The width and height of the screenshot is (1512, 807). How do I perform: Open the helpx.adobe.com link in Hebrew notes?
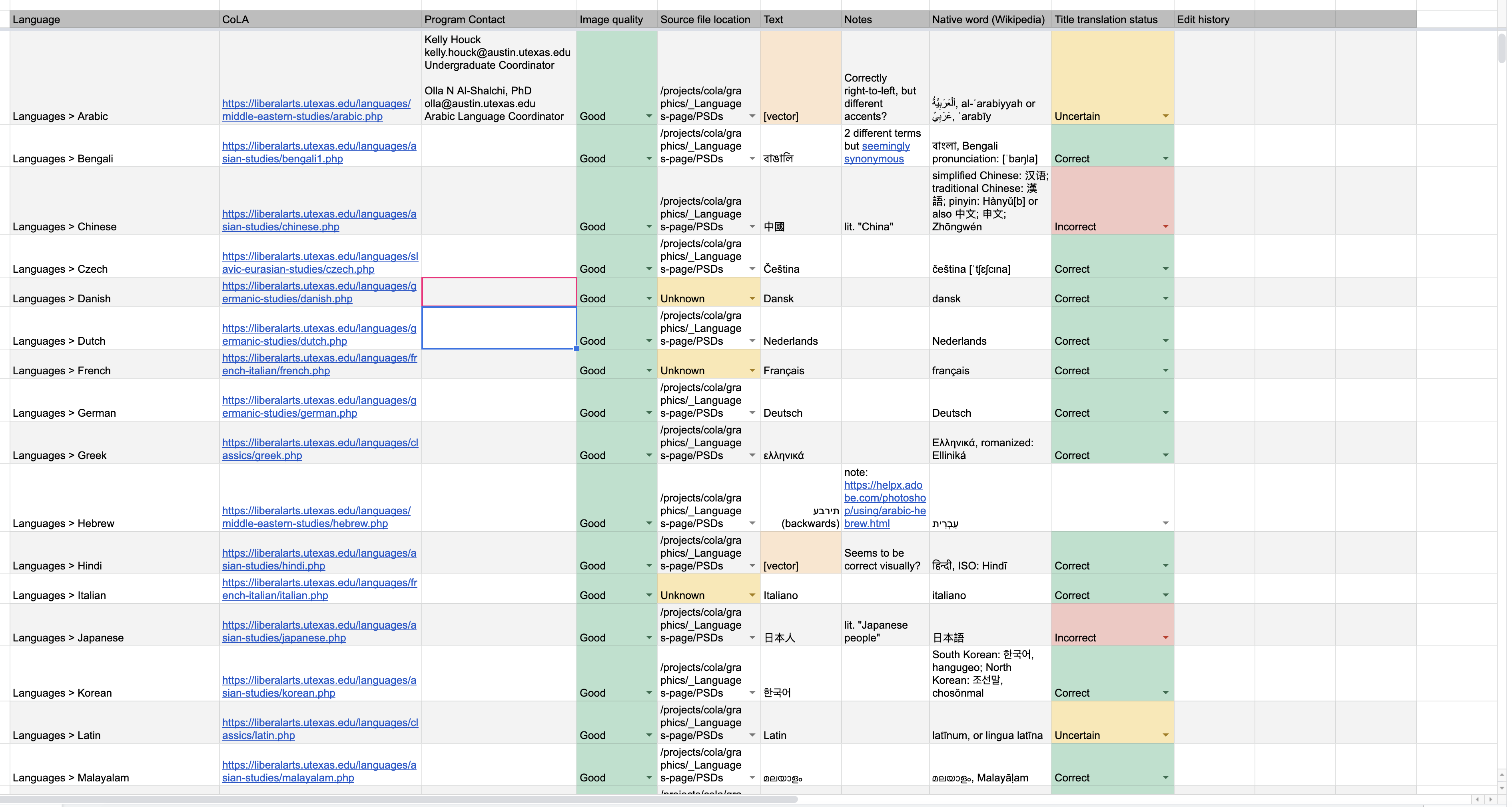[x=885, y=504]
